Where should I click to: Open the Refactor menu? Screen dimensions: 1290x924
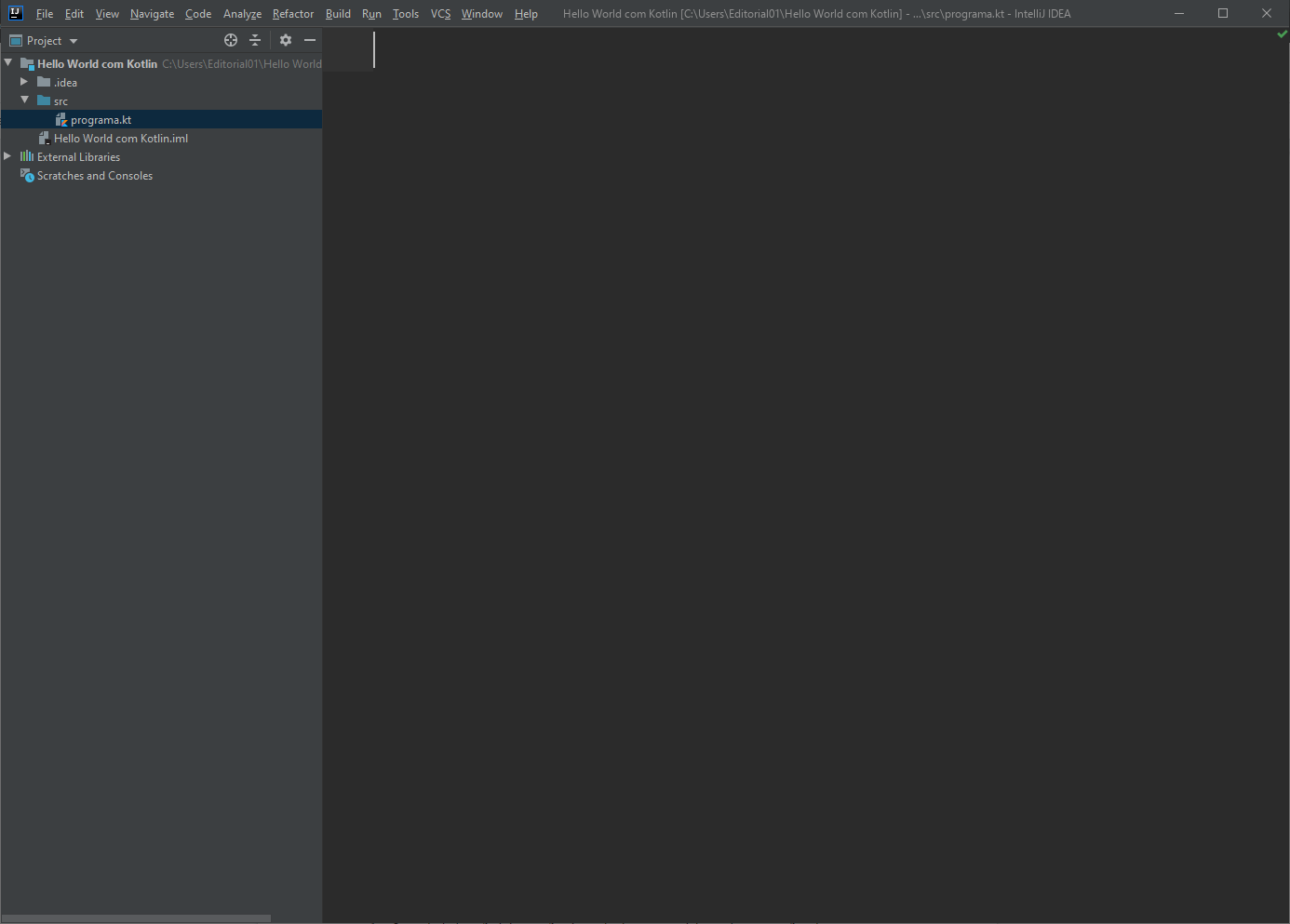pyautogui.click(x=292, y=14)
